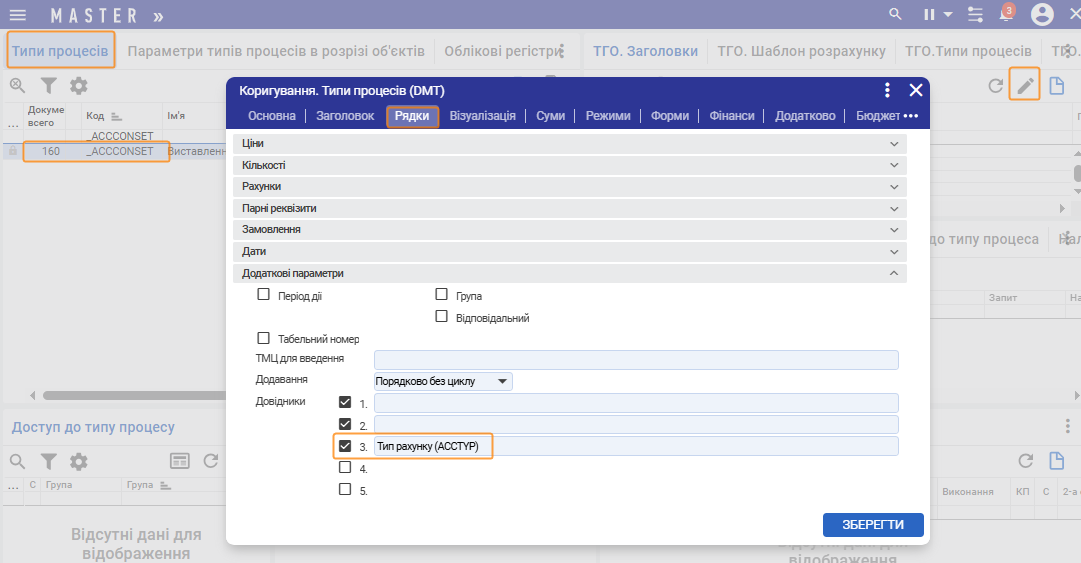Click horizontal scrollbar under Типи процесів grid
The width and height of the screenshot is (1081, 563).
tap(134, 396)
